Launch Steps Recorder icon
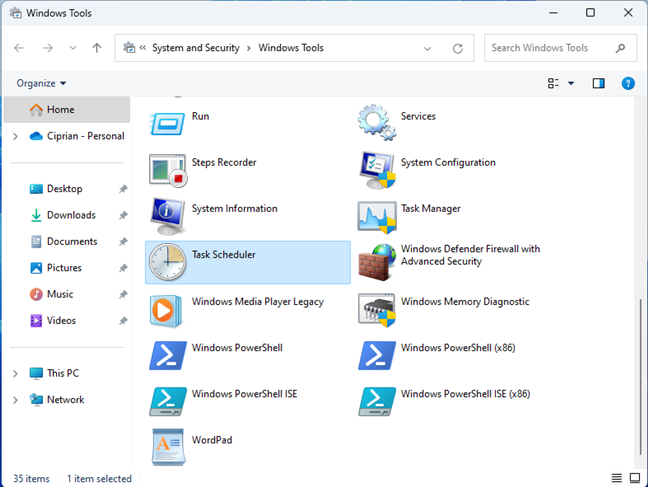 [x=167, y=170]
